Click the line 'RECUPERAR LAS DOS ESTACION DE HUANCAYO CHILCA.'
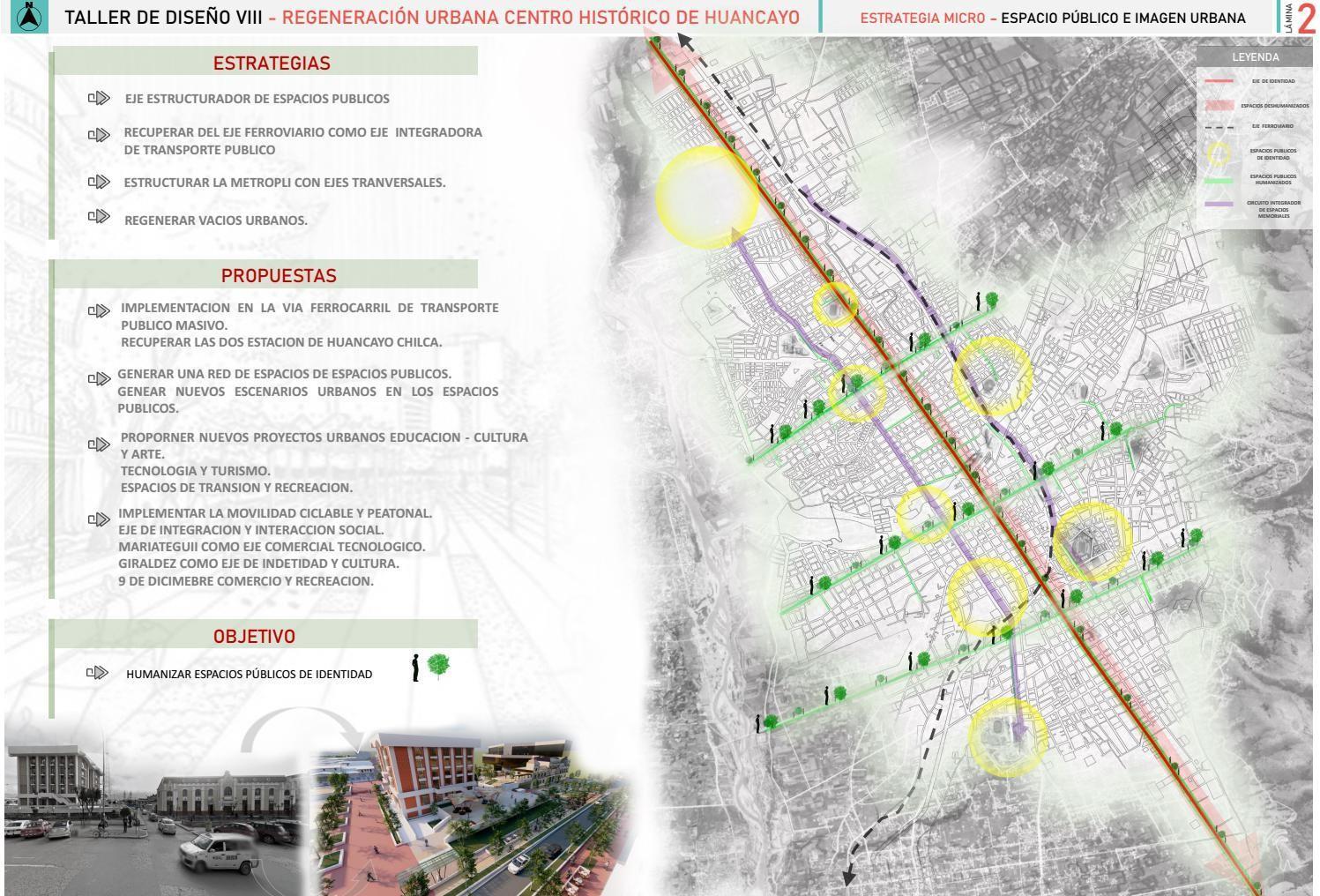 click(281, 342)
